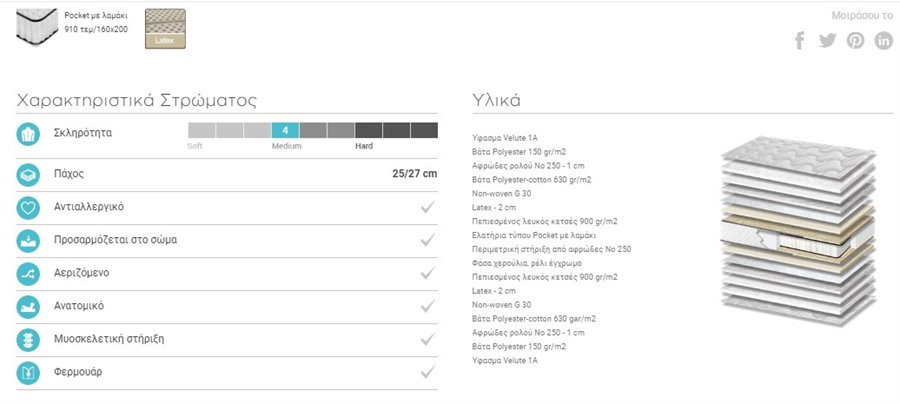Click checkmark beside Φερμουάρ
The width and height of the screenshot is (900, 404).
427,372
